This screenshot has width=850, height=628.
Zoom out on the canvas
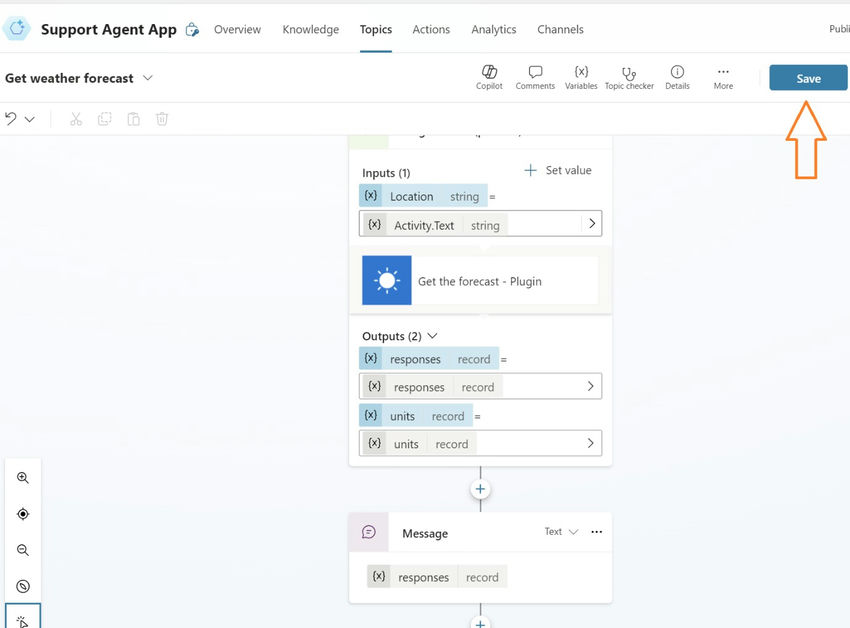coord(23,550)
